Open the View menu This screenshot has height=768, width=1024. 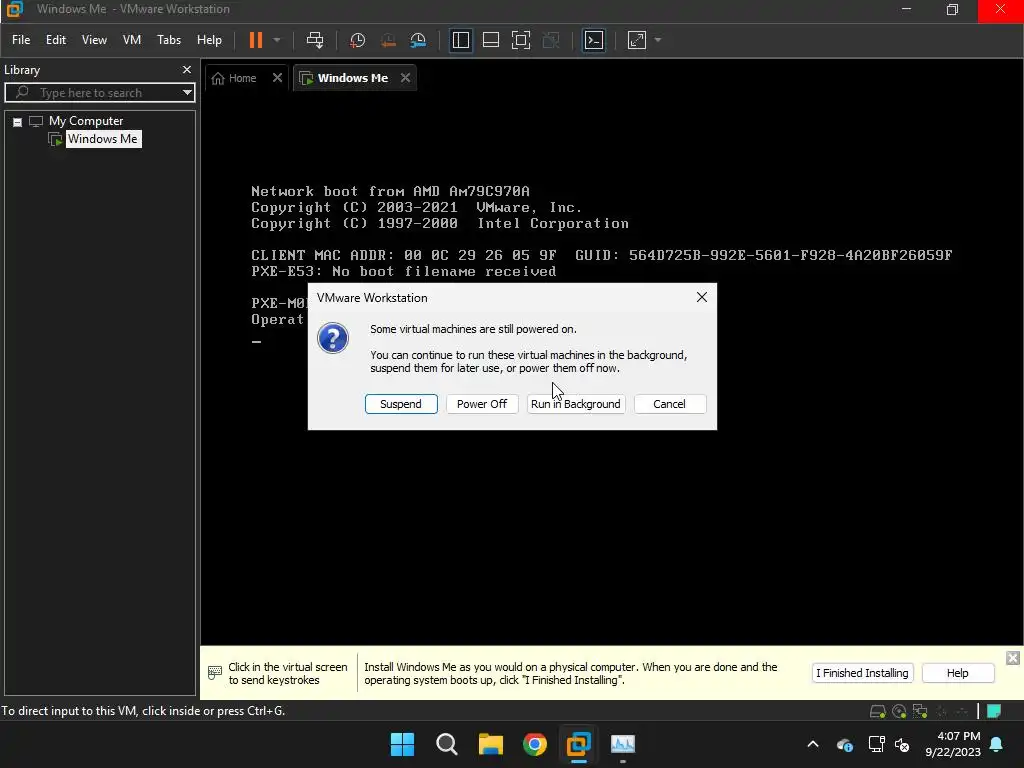pyautogui.click(x=94, y=40)
